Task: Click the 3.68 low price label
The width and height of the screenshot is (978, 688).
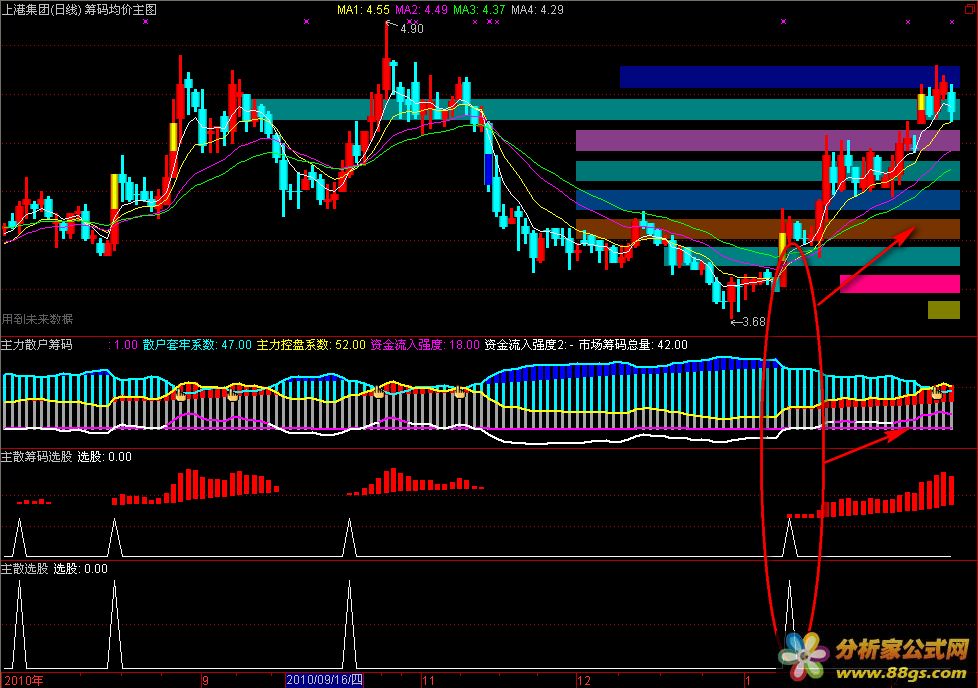Action: pyautogui.click(x=753, y=322)
